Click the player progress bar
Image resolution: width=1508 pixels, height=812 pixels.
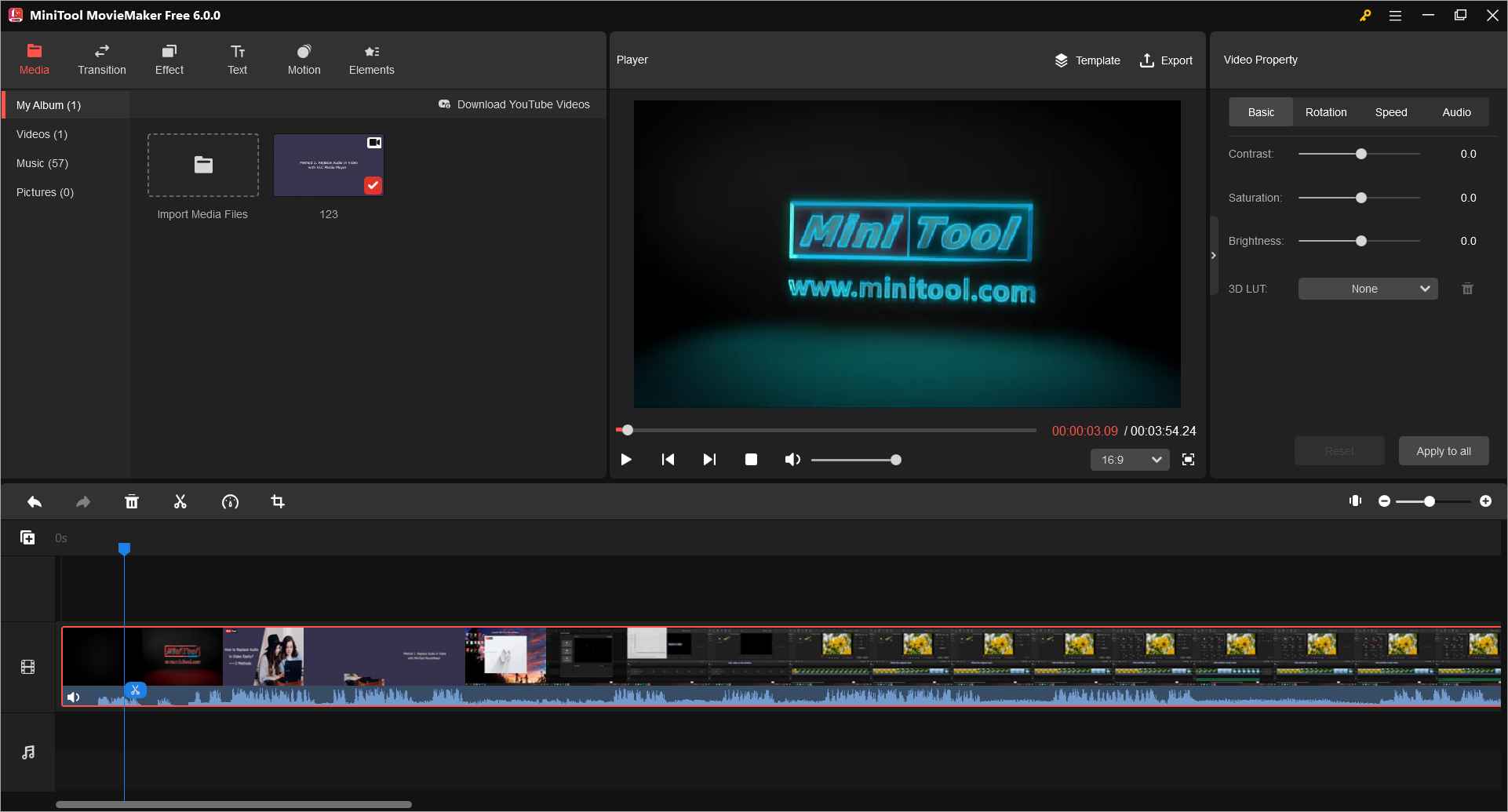827,430
